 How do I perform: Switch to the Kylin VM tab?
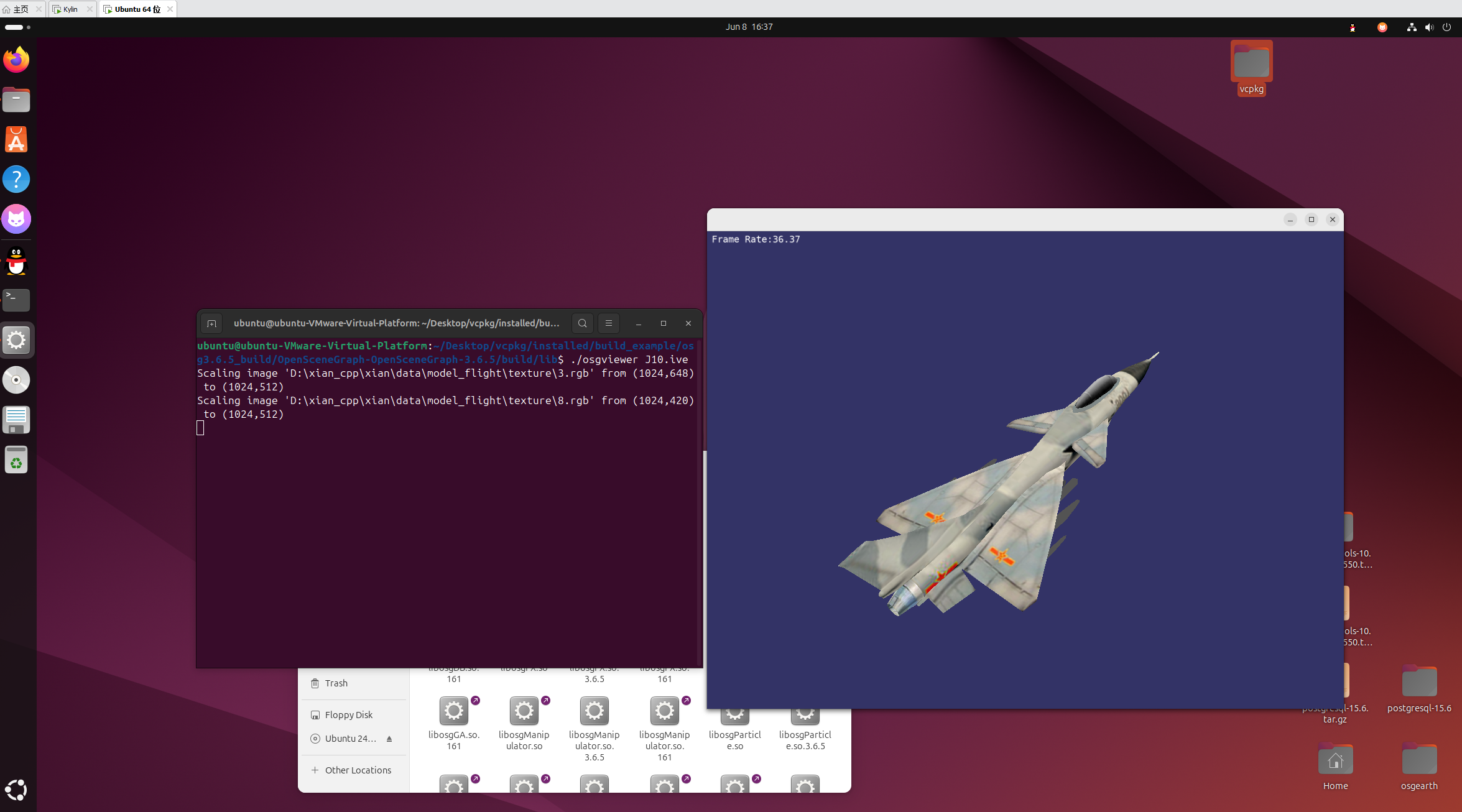pos(70,9)
